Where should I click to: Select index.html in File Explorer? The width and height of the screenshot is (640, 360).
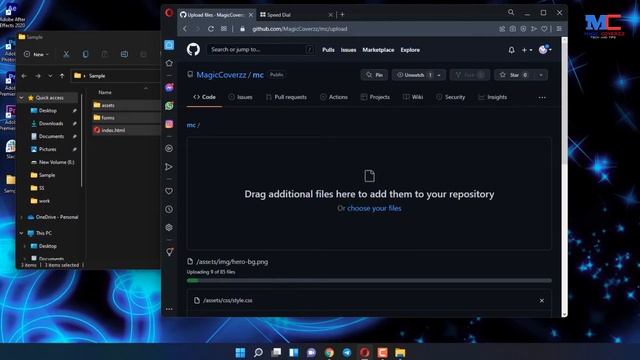(113, 130)
